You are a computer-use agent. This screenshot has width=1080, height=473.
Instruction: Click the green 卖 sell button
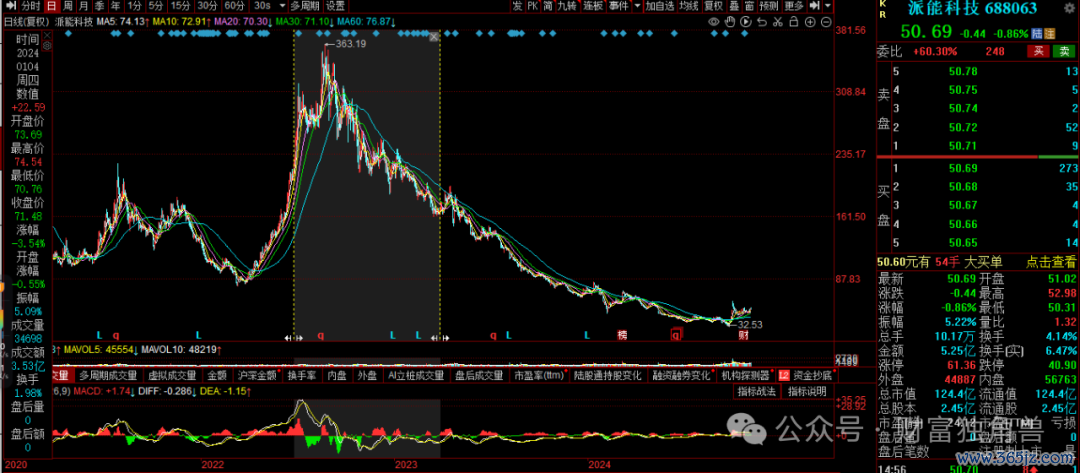[1064, 50]
